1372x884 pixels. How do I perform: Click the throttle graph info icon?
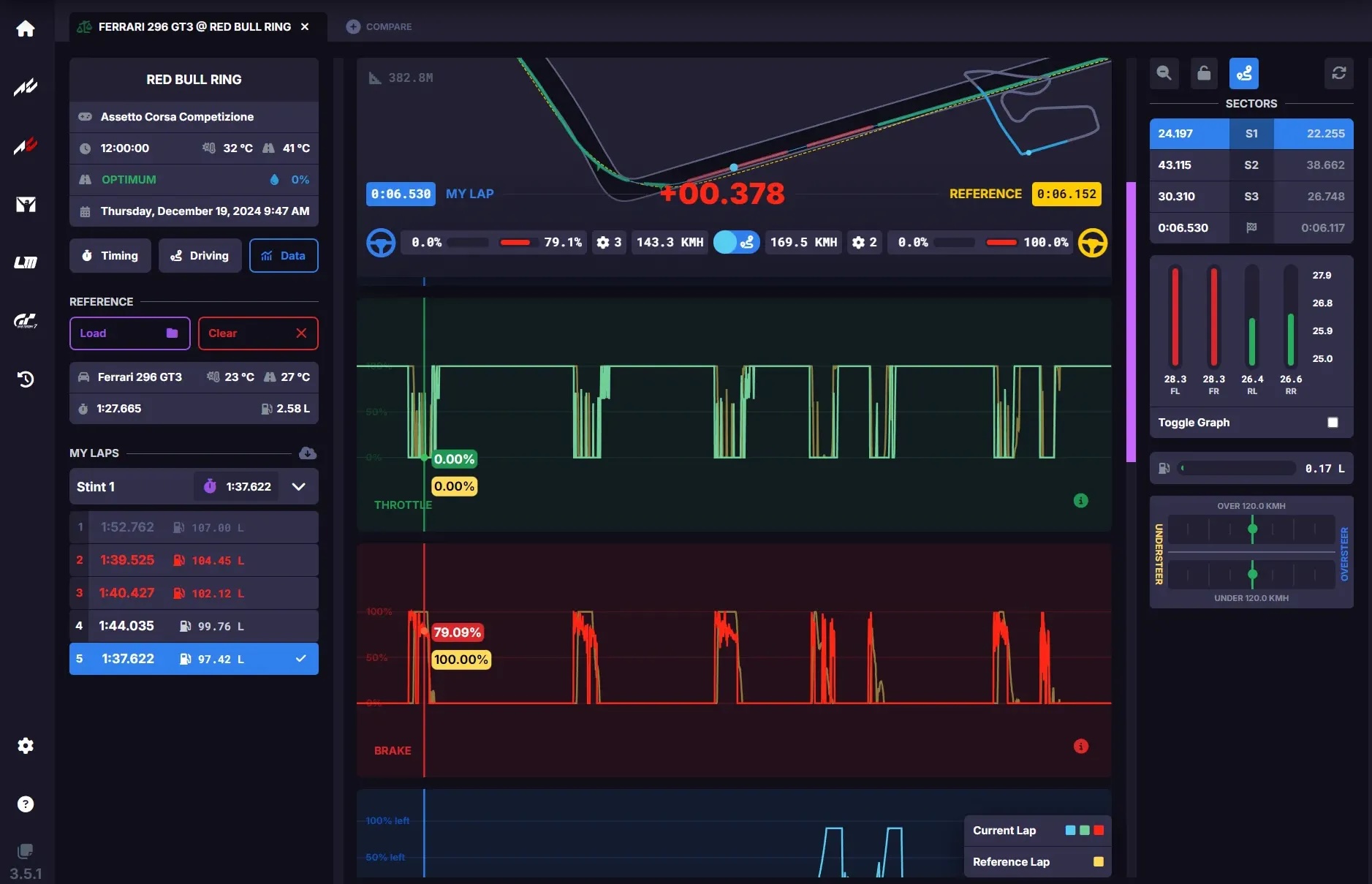[x=1081, y=501]
